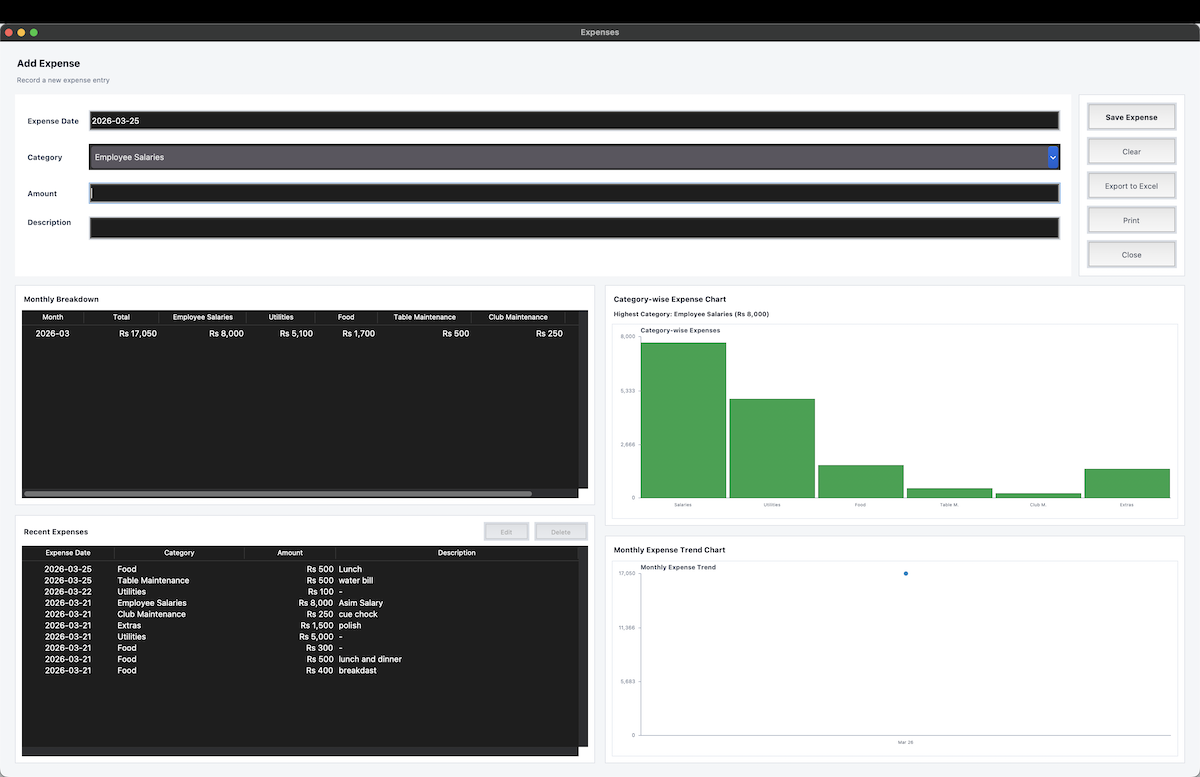Select the breakdast expense row

pyautogui.click(x=300, y=670)
